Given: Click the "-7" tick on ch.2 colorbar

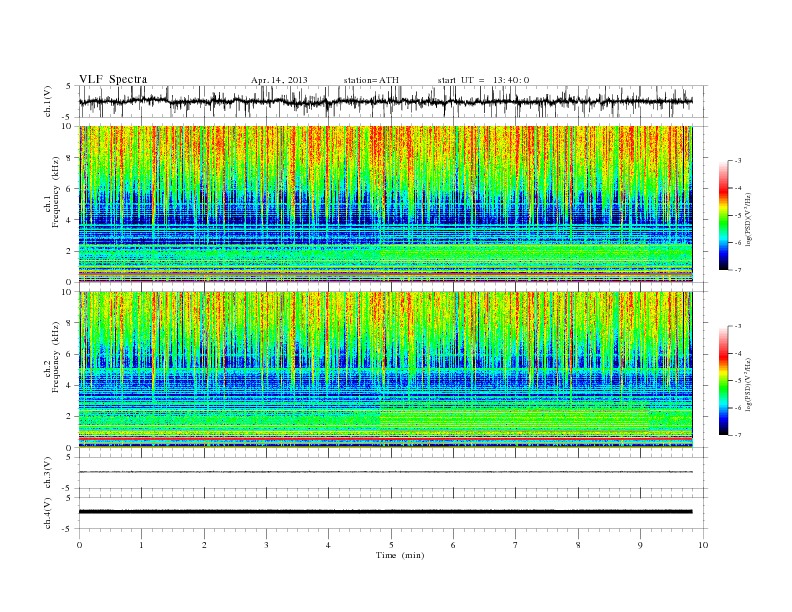Looking at the screenshot, I should [x=738, y=435].
